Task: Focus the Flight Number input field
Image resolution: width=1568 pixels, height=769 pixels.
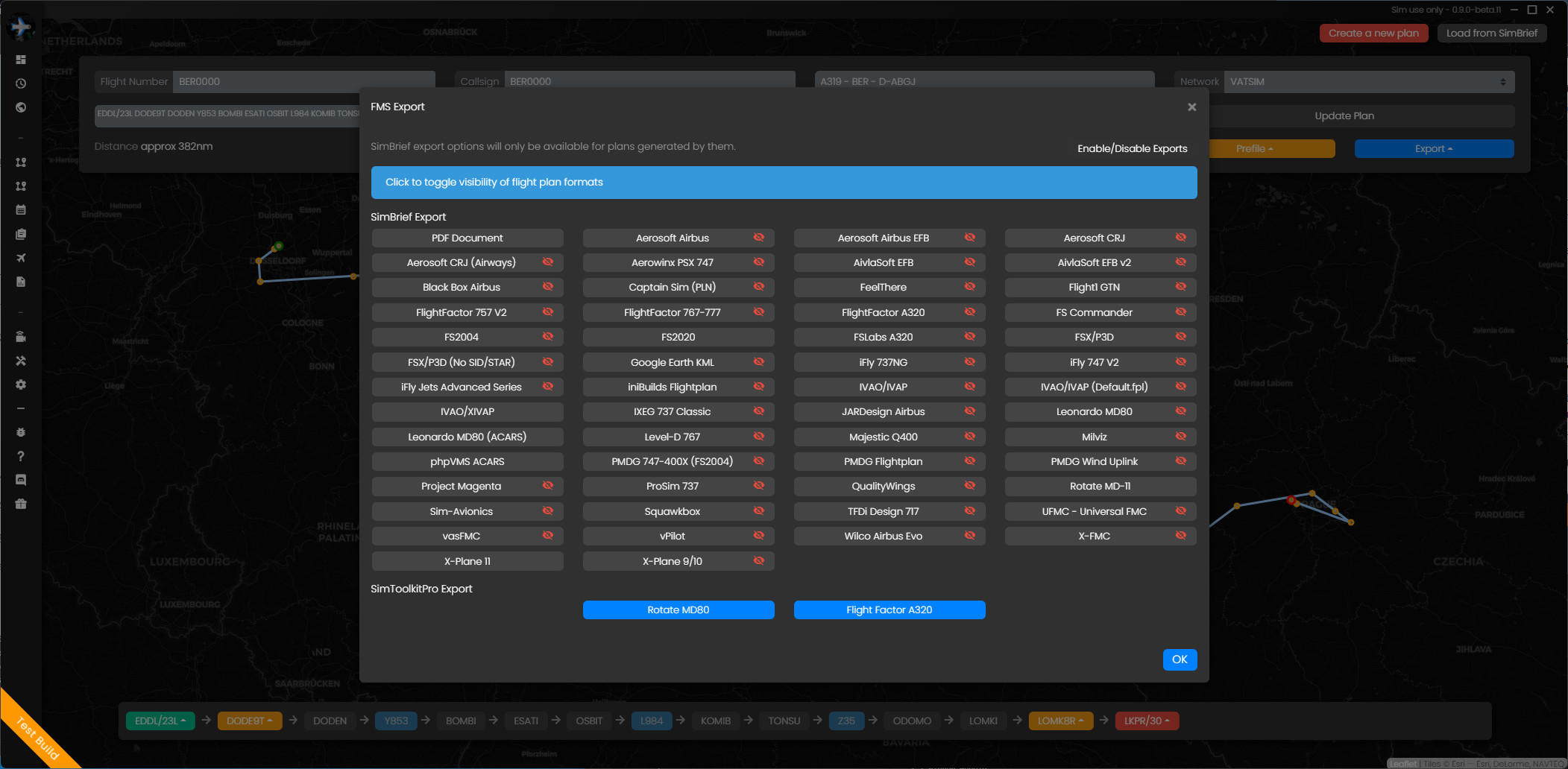Action: coord(303,82)
